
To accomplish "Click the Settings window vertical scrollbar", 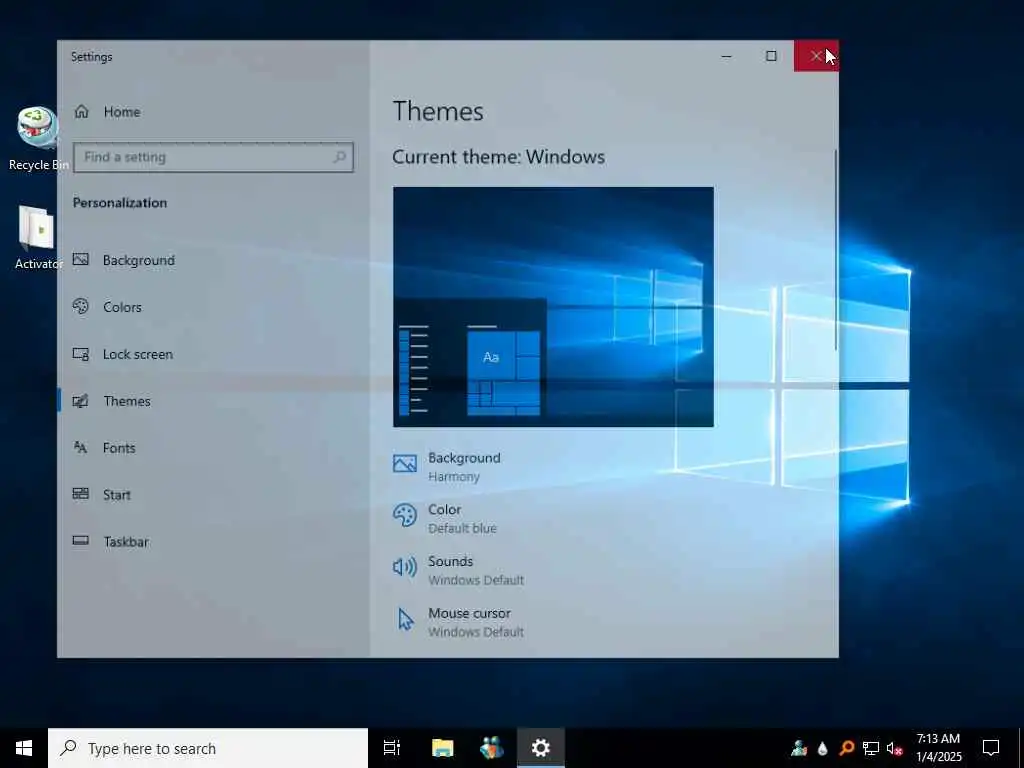I will [835, 250].
